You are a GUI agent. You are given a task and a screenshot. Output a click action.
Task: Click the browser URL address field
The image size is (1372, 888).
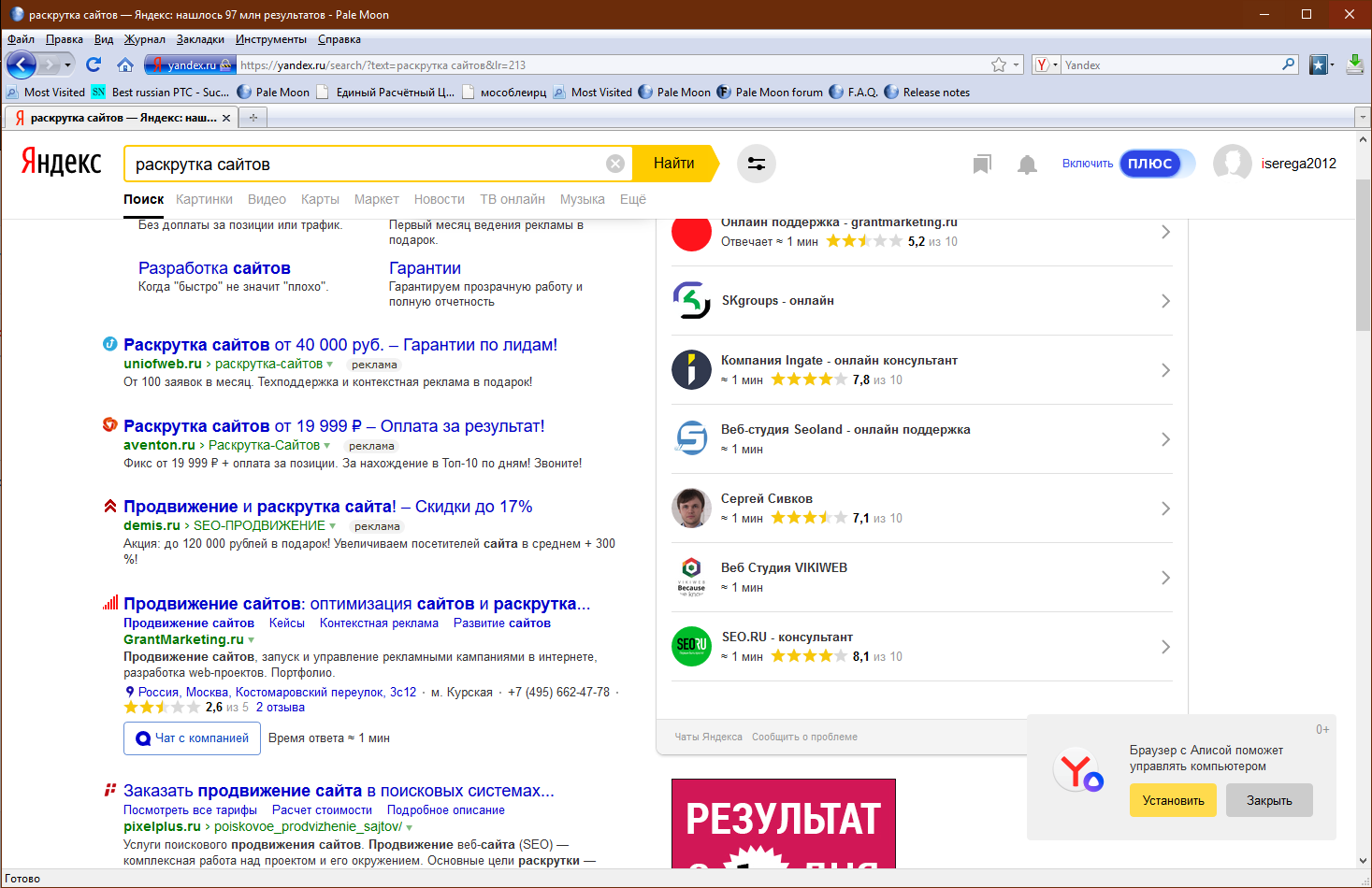click(x=613, y=64)
